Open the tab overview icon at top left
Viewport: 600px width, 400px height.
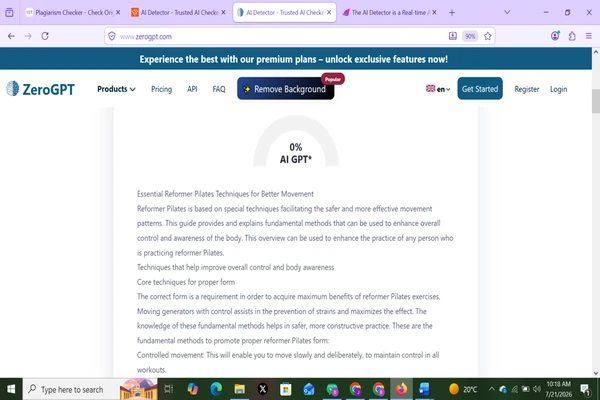[x=10, y=12]
